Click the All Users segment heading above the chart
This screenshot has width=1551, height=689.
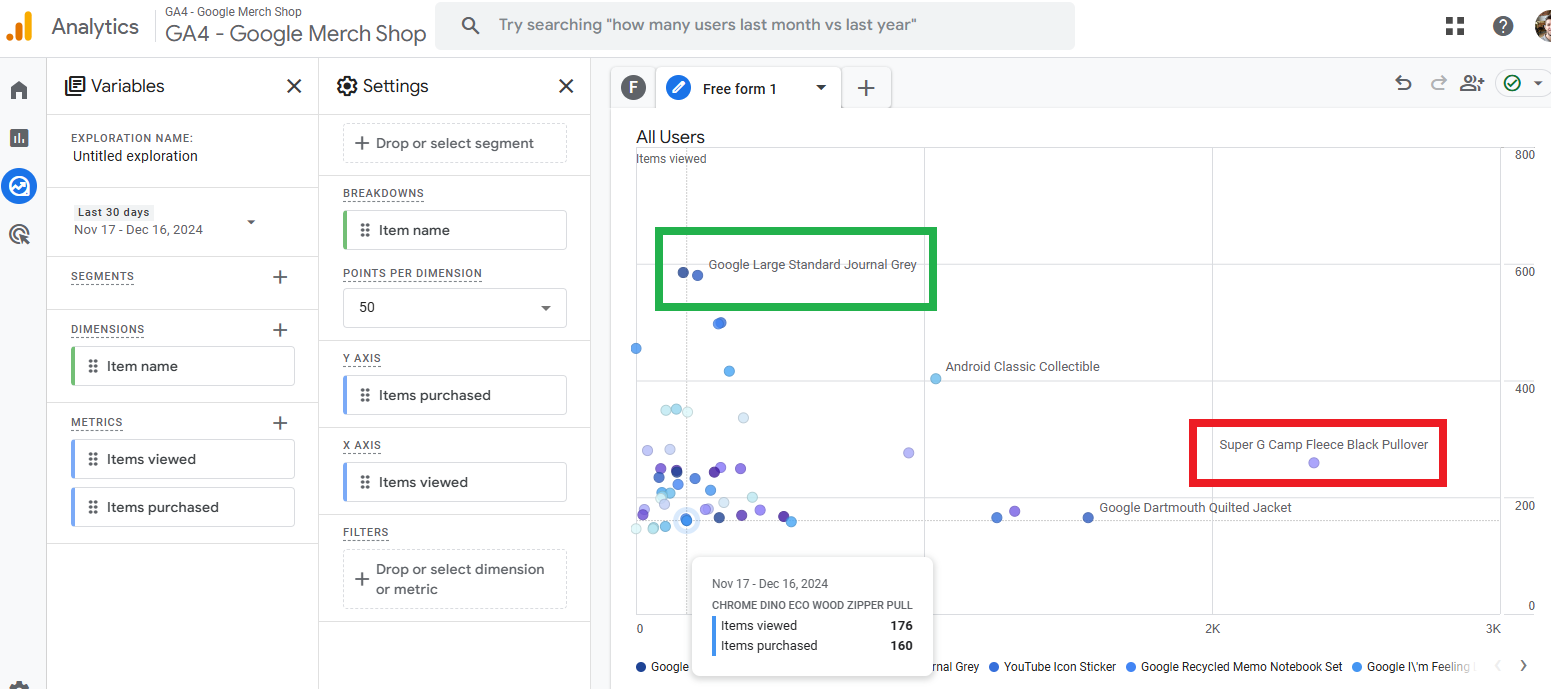point(670,137)
